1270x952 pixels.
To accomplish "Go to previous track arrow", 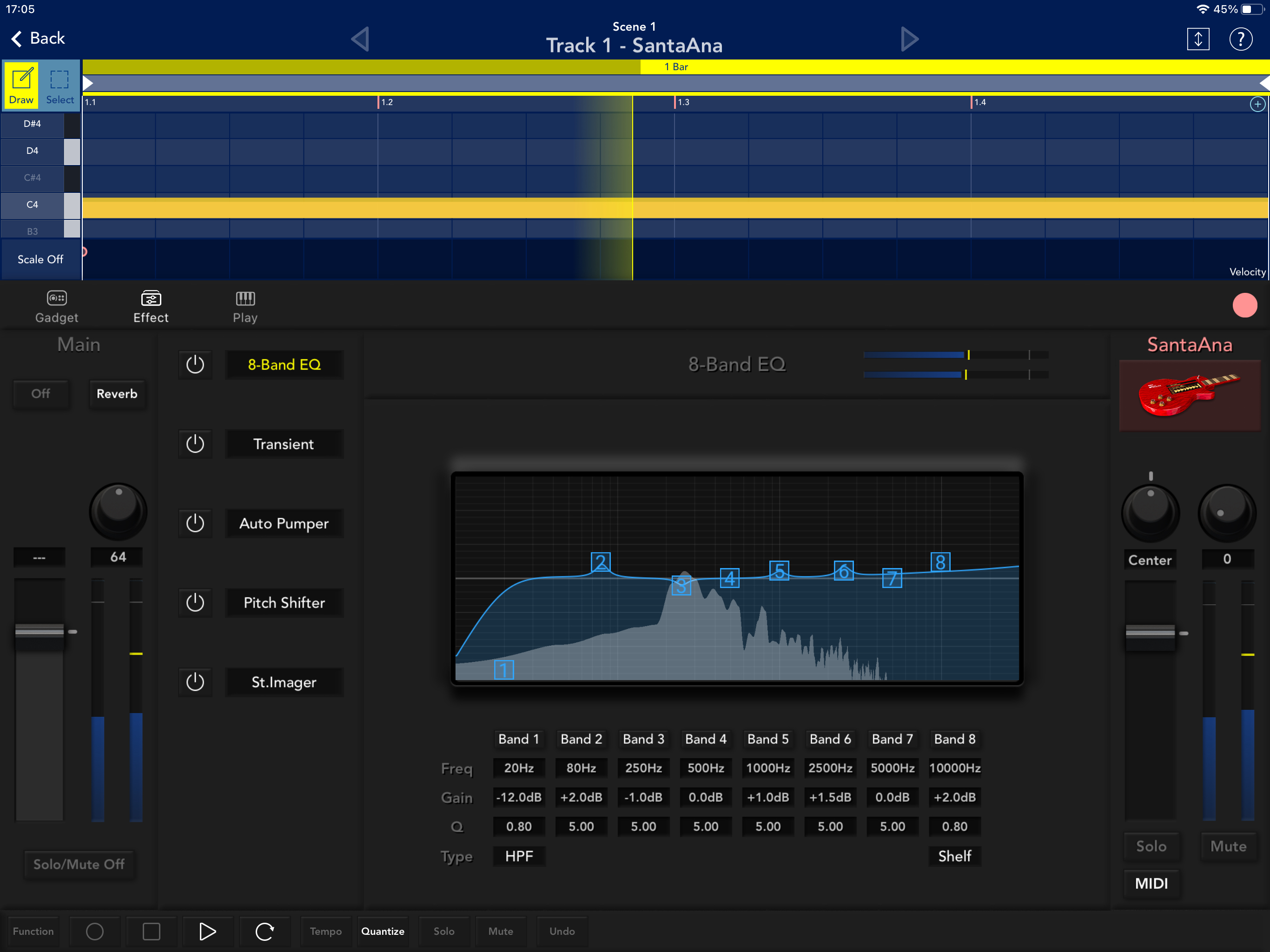I will pos(361,40).
